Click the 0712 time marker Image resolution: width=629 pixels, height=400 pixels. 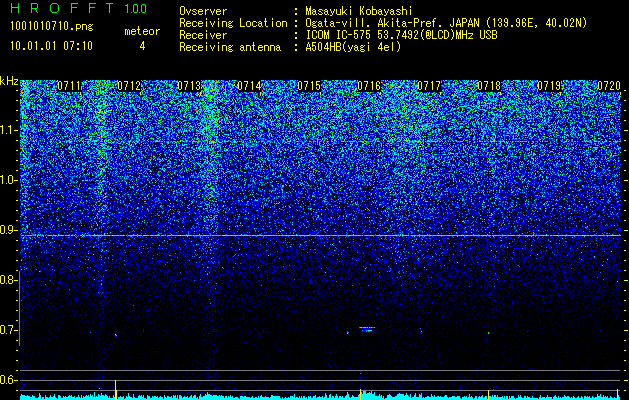pos(129,86)
